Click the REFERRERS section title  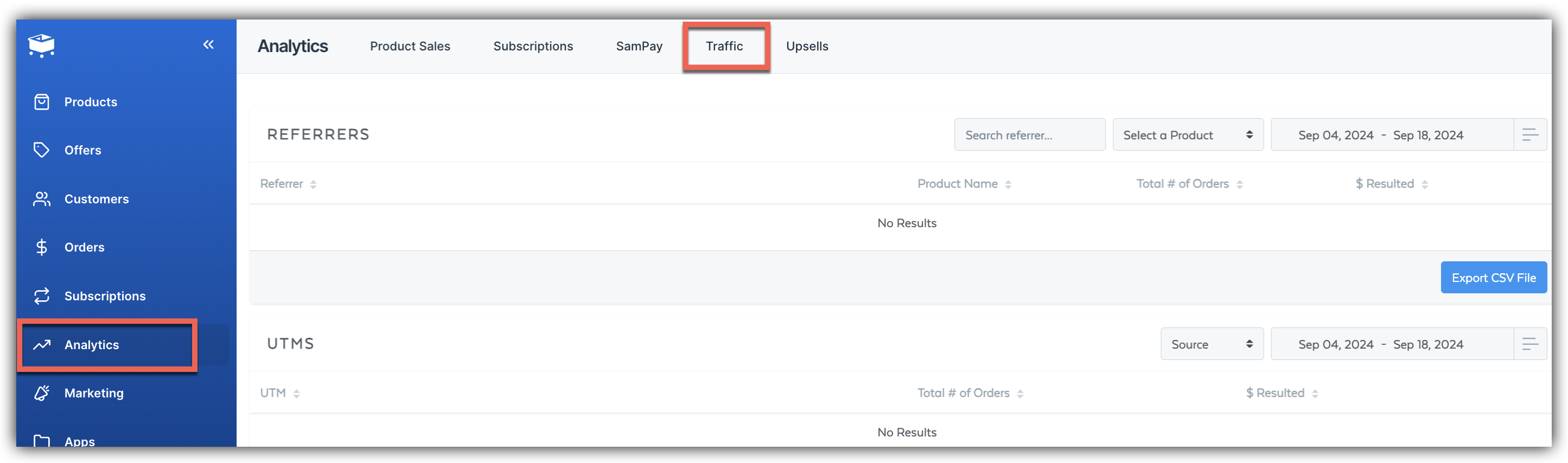click(x=318, y=134)
